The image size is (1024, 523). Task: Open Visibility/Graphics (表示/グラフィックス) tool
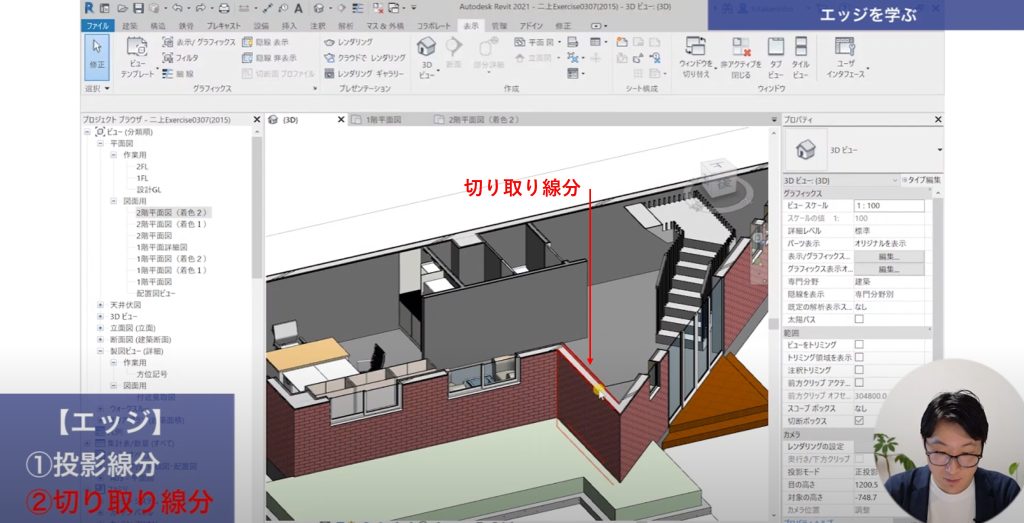pyautogui.click(x=199, y=43)
